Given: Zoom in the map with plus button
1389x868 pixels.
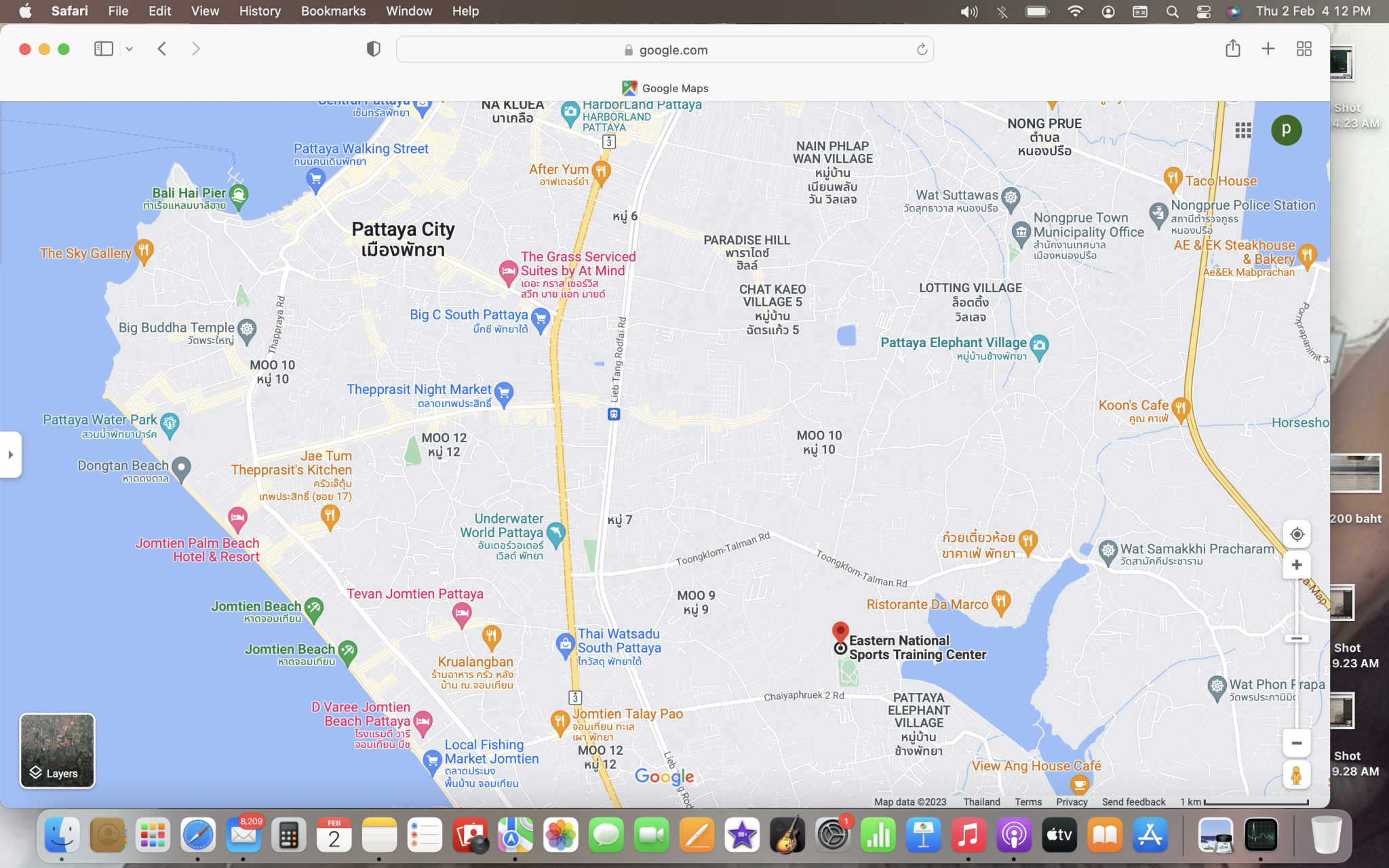Looking at the screenshot, I should click(1296, 565).
